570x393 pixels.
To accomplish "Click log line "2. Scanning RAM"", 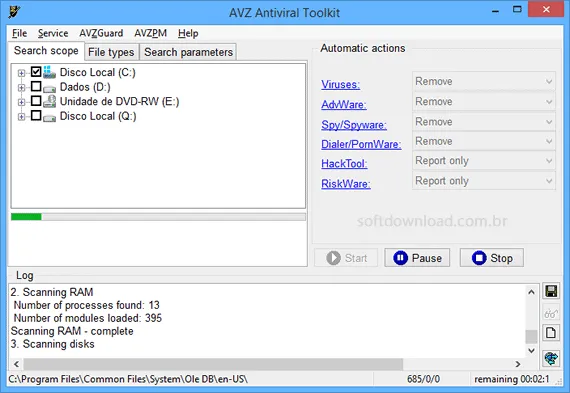I will pos(52,292).
